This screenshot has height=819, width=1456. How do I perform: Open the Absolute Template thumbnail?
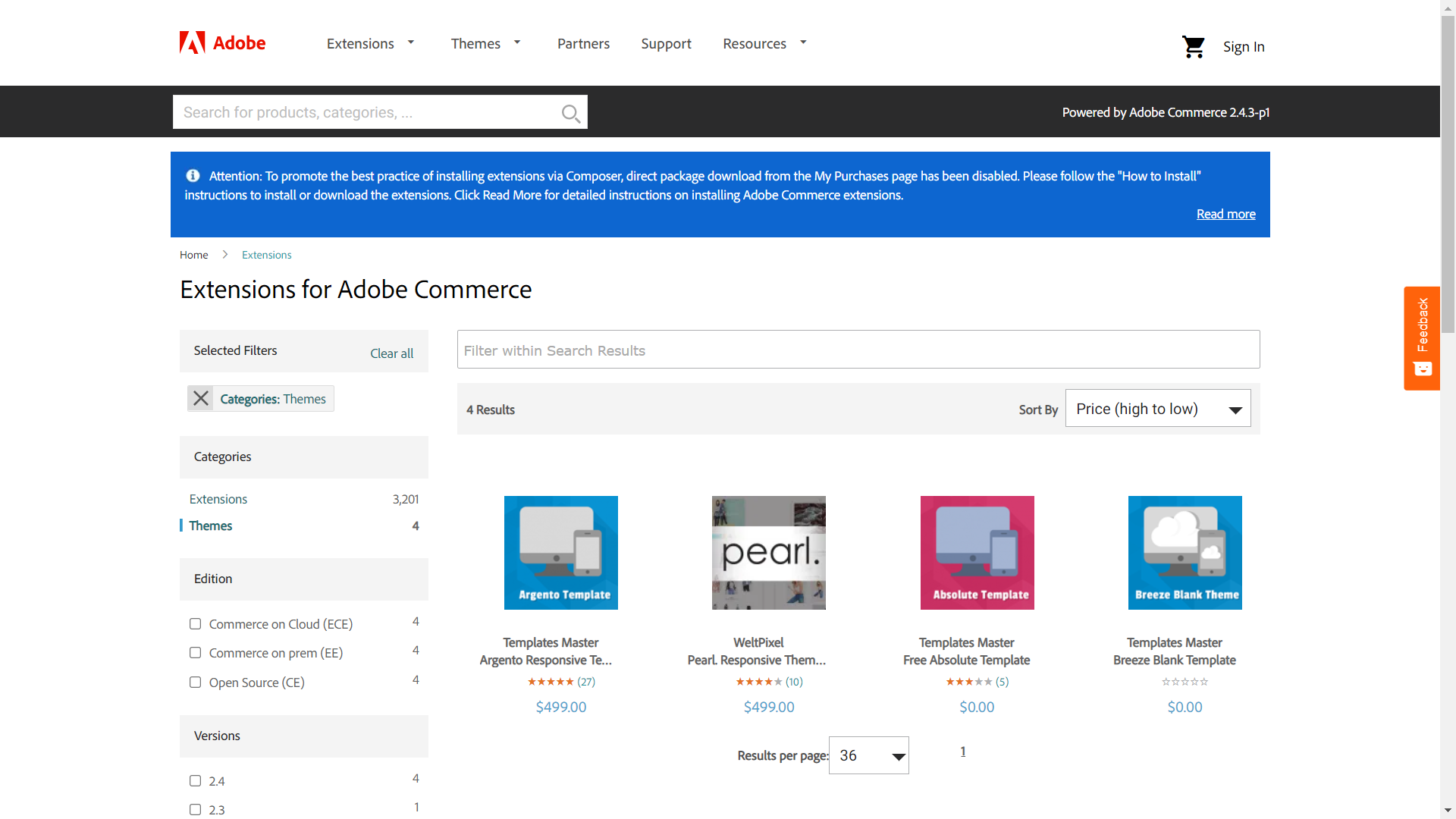(x=977, y=553)
